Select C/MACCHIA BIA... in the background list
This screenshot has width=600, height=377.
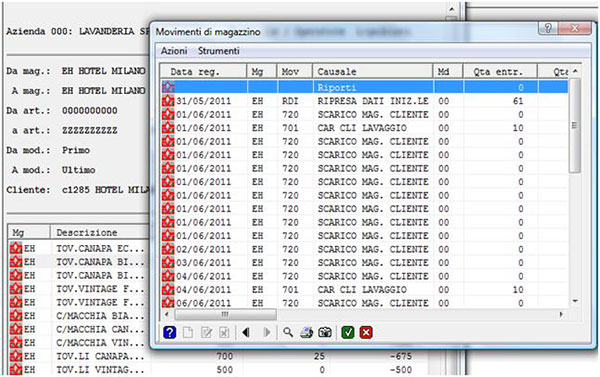[101, 316]
